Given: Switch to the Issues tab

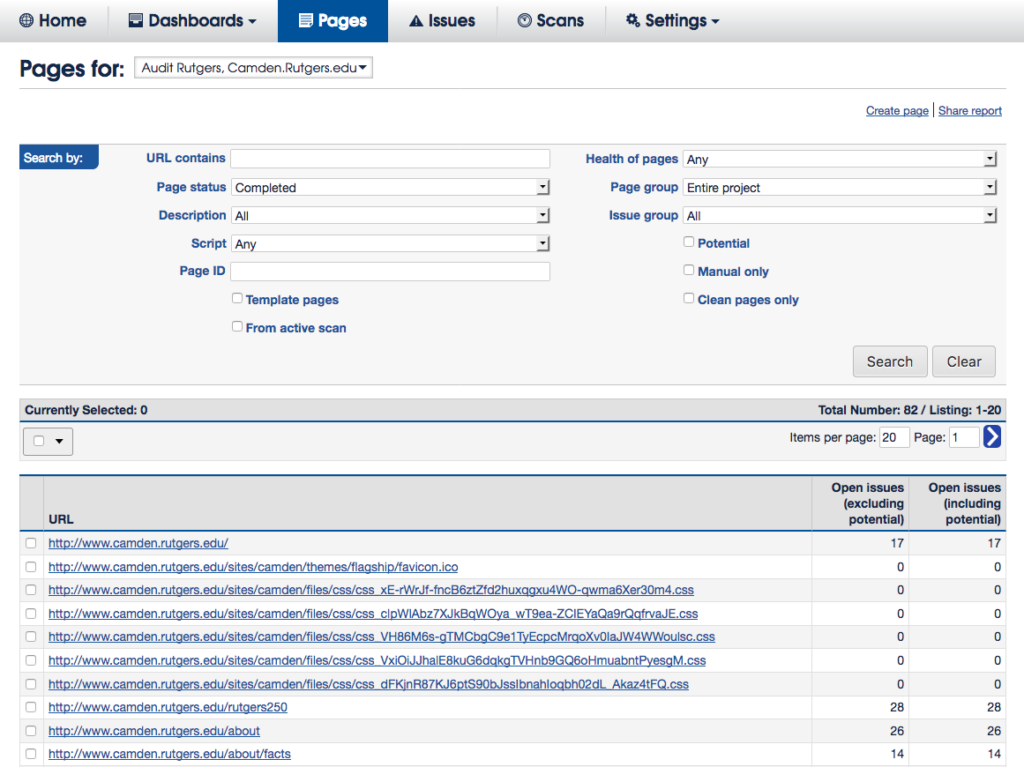Looking at the screenshot, I should pos(442,20).
